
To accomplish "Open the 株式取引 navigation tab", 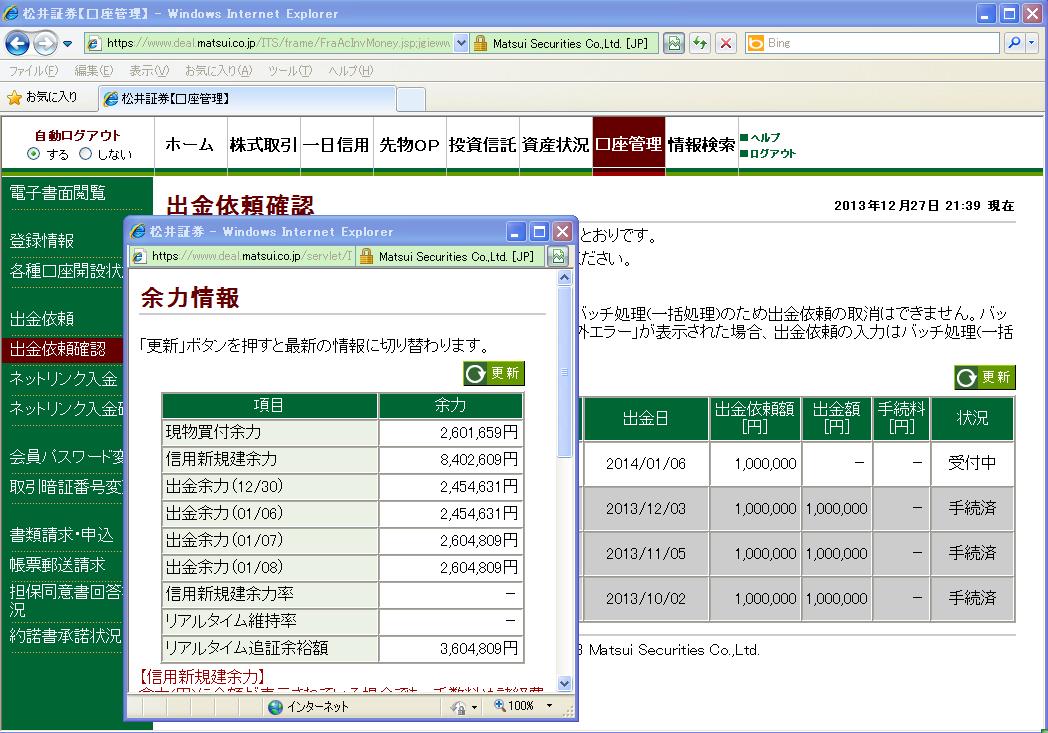I will (263, 145).
